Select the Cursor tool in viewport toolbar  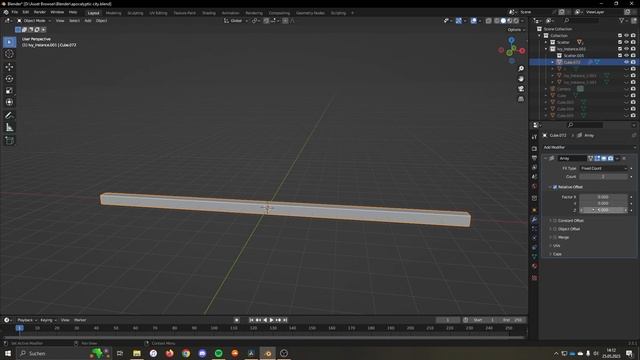9,54
